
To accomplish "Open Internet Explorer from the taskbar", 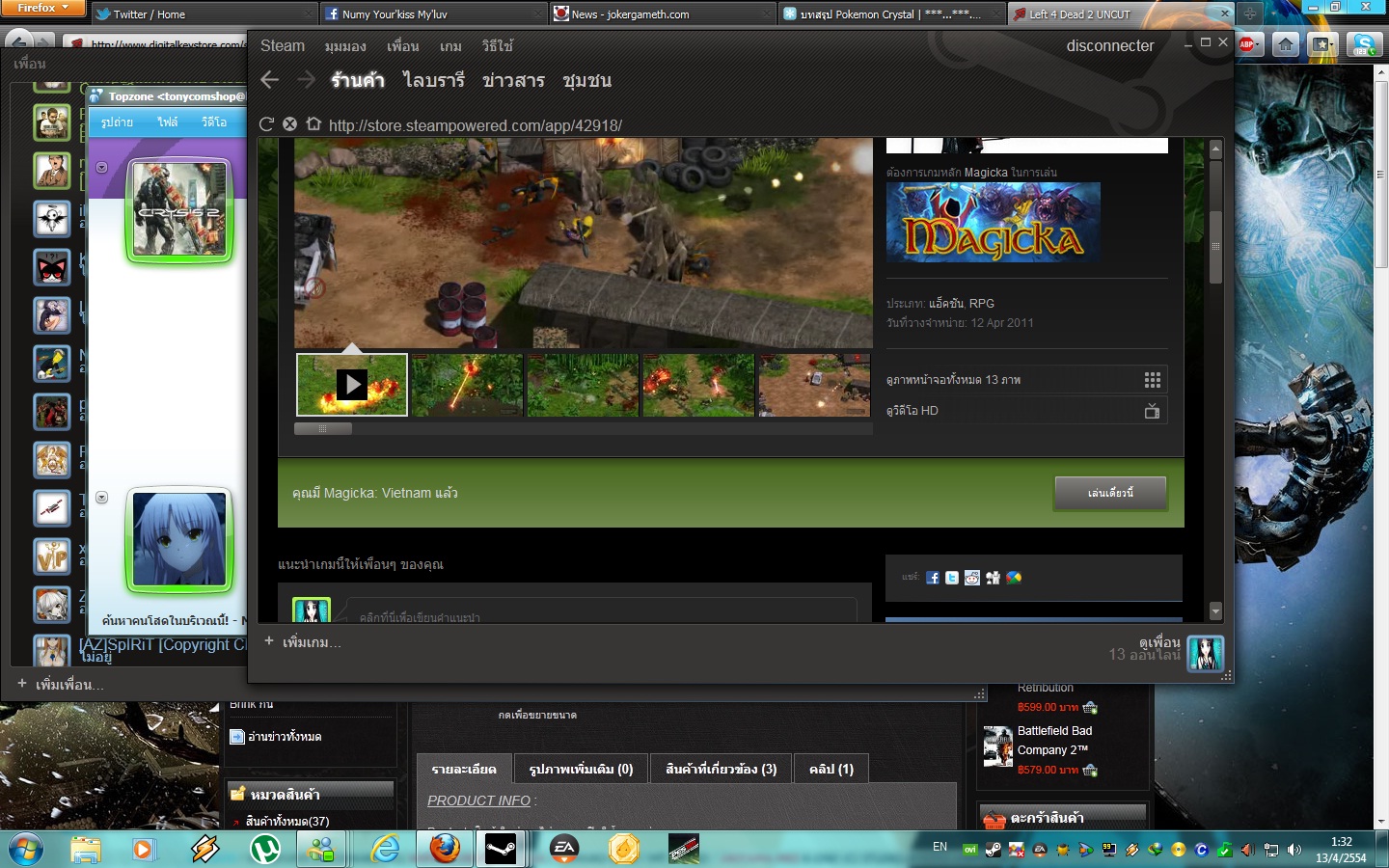I will pos(384,850).
